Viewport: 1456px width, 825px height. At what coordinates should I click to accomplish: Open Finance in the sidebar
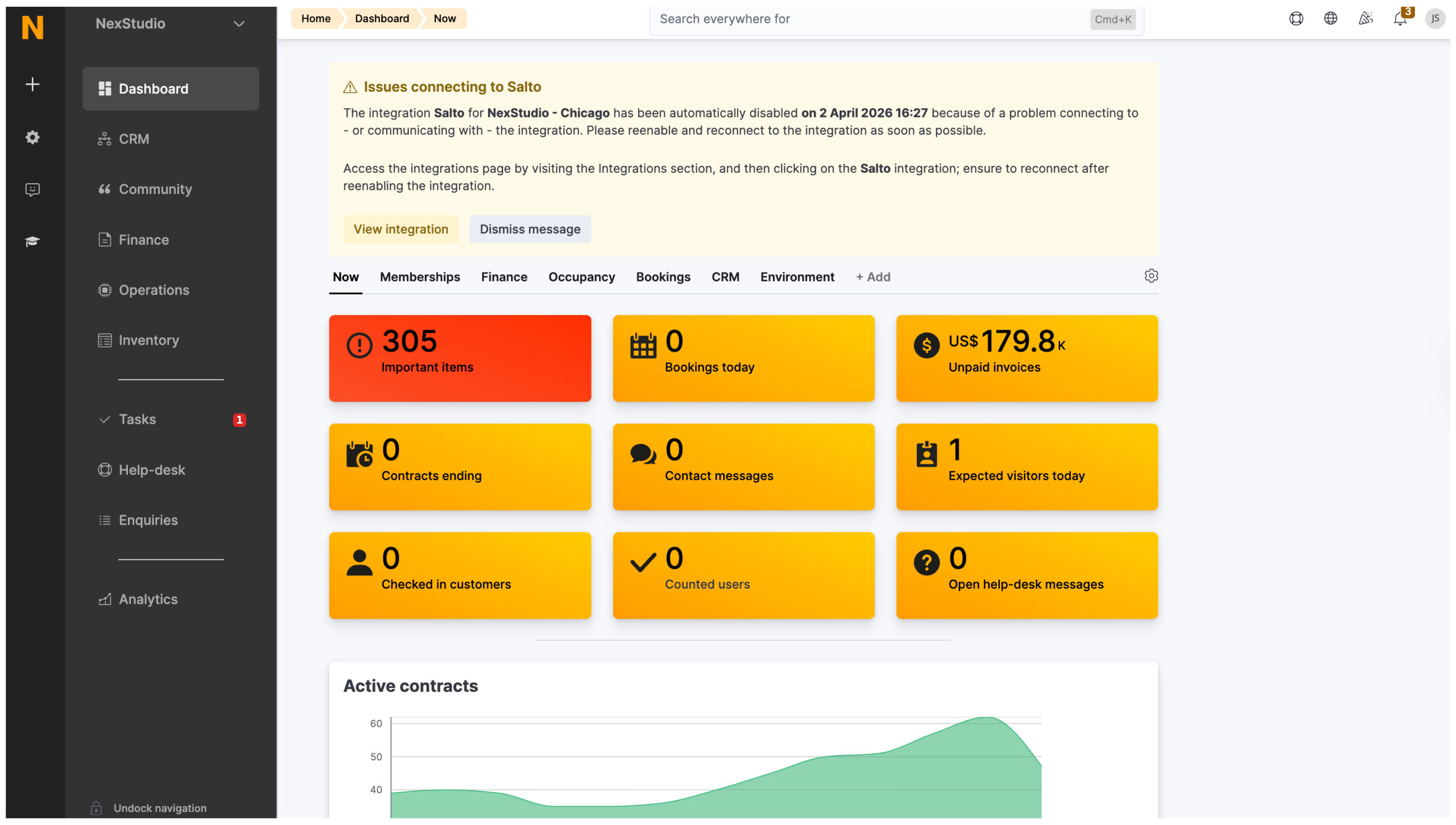tap(171, 240)
